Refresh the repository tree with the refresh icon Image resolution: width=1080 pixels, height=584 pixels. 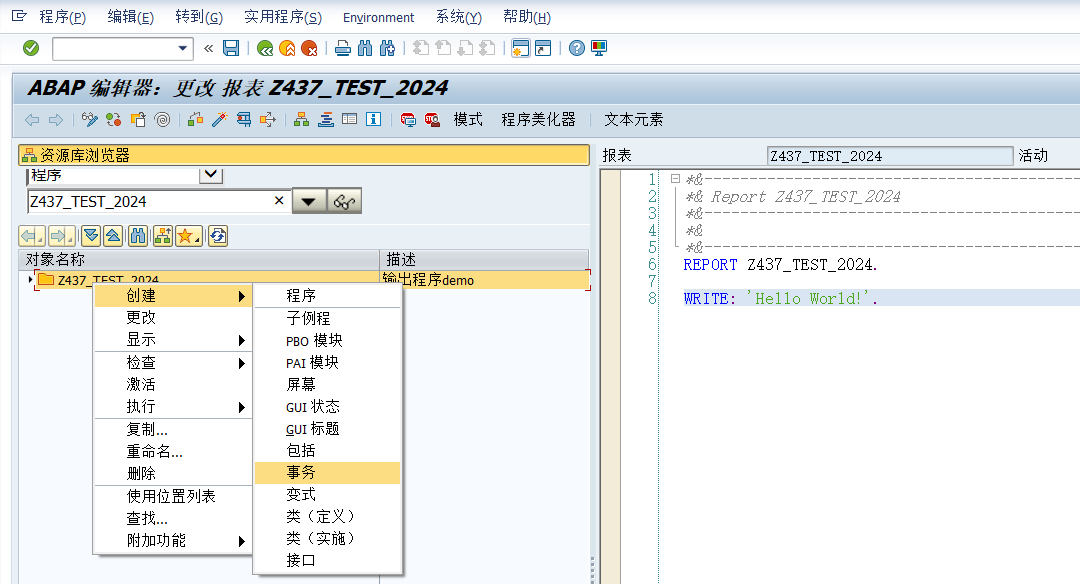pyautogui.click(x=218, y=234)
